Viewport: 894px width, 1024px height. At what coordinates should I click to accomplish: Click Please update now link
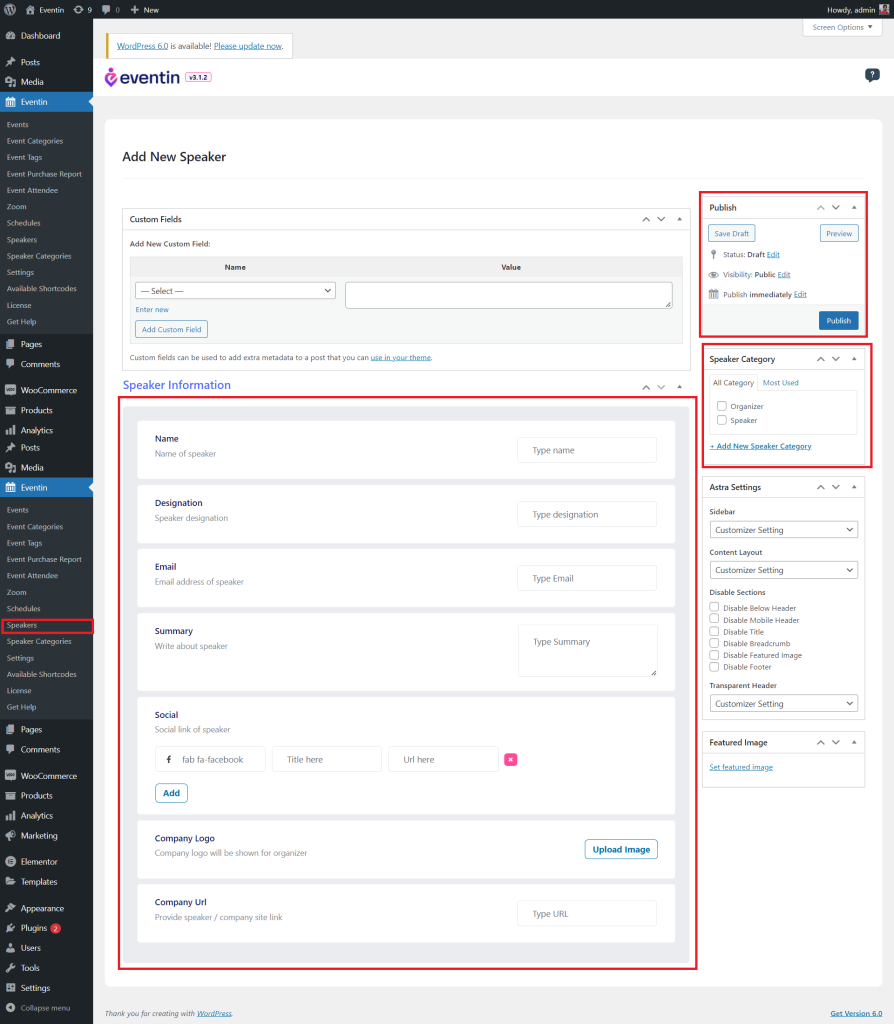(247, 46)
